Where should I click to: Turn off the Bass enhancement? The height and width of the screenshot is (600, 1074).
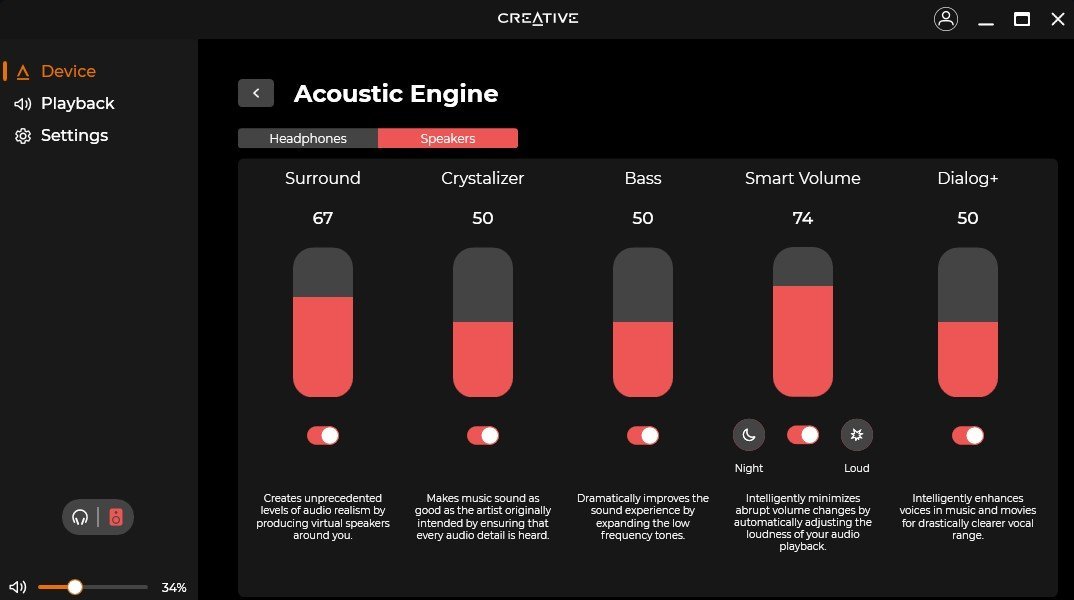(x=643, y=435)
